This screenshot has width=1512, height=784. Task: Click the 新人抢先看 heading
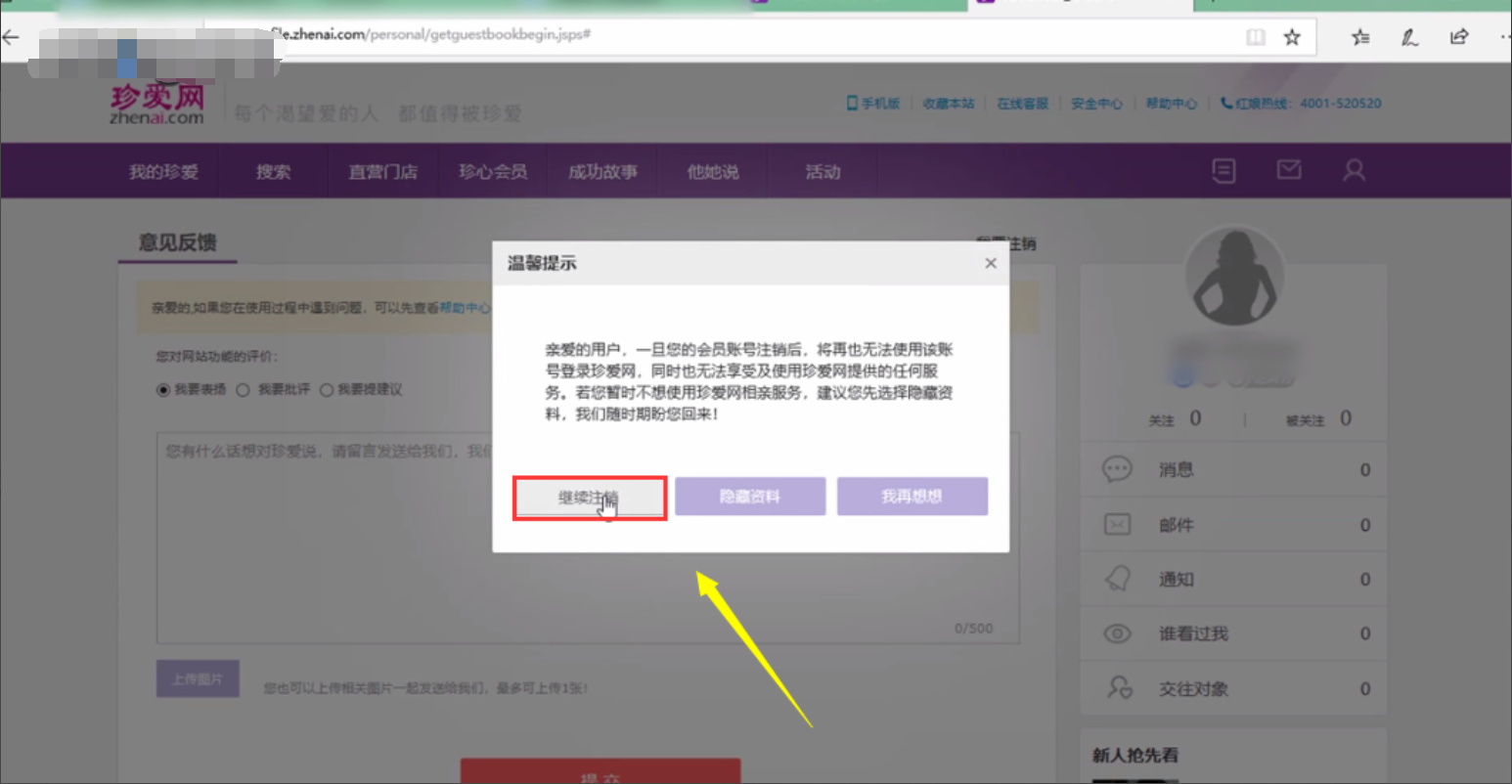(1135, 755)
